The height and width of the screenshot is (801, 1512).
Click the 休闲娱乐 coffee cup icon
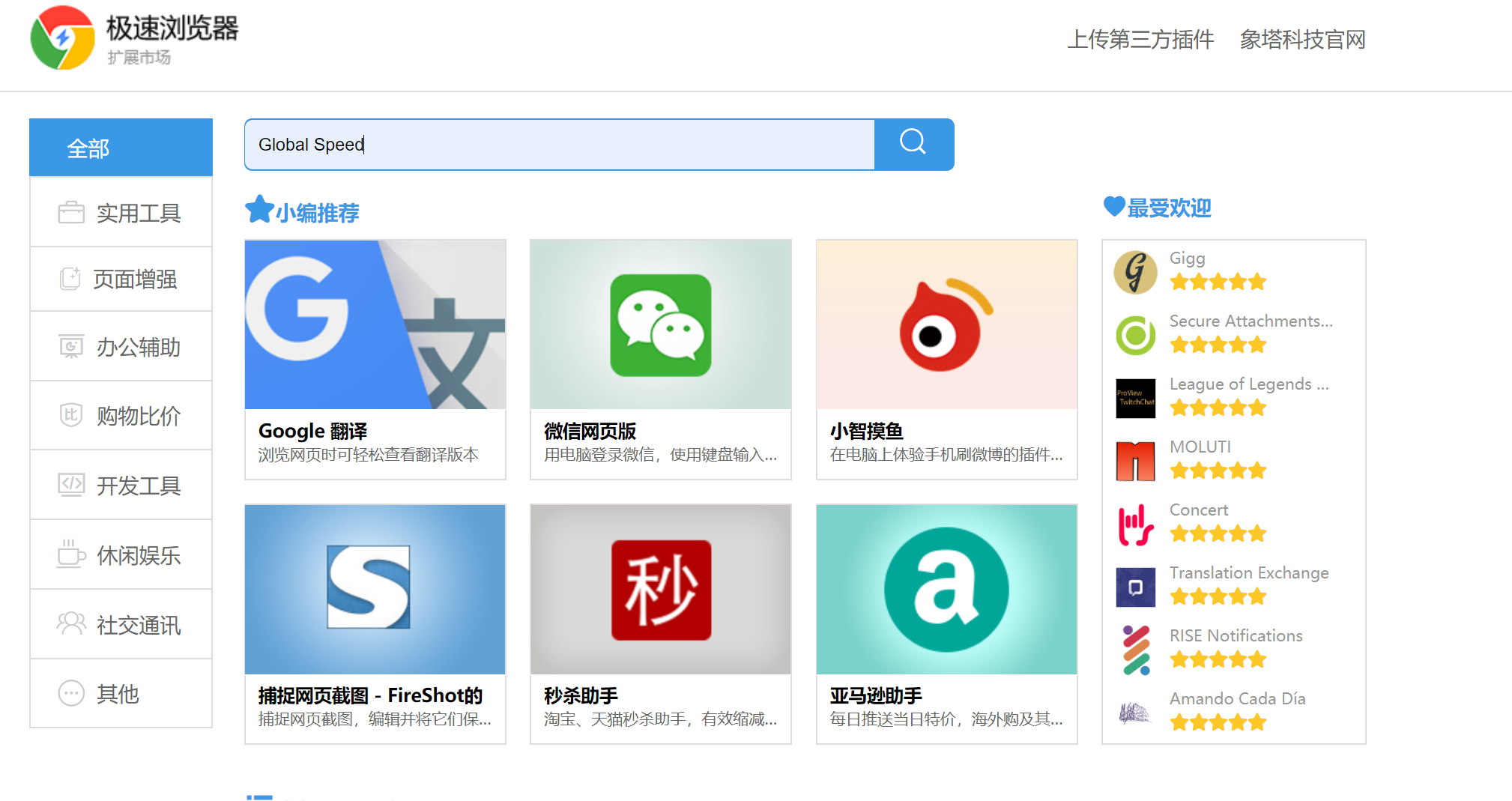click(71, 554)
